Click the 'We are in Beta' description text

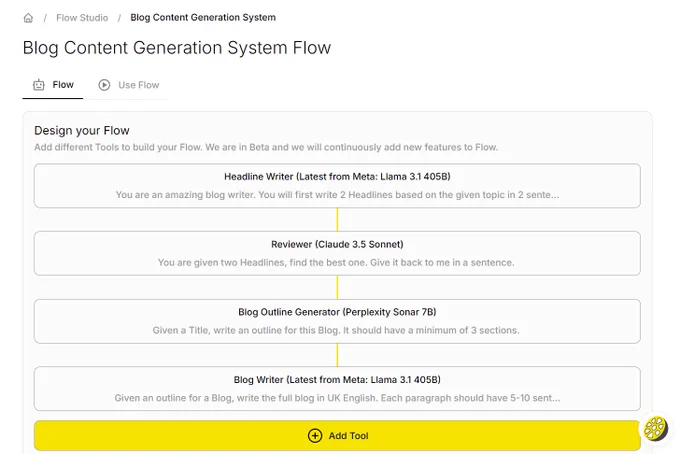pyautogui.click(x=266, y=147)
